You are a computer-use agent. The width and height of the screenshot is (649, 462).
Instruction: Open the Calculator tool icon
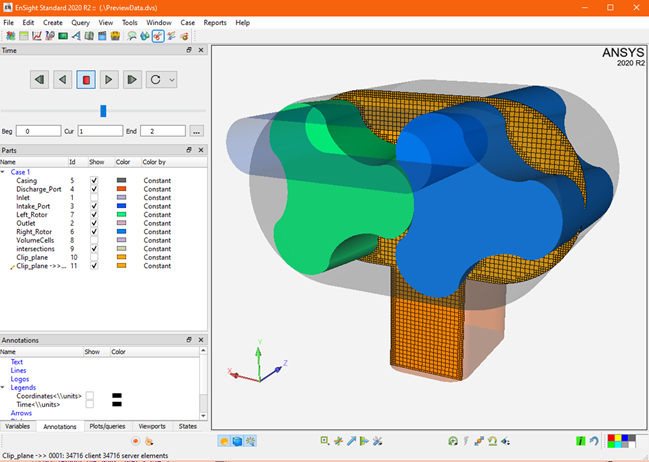point(24,36)
